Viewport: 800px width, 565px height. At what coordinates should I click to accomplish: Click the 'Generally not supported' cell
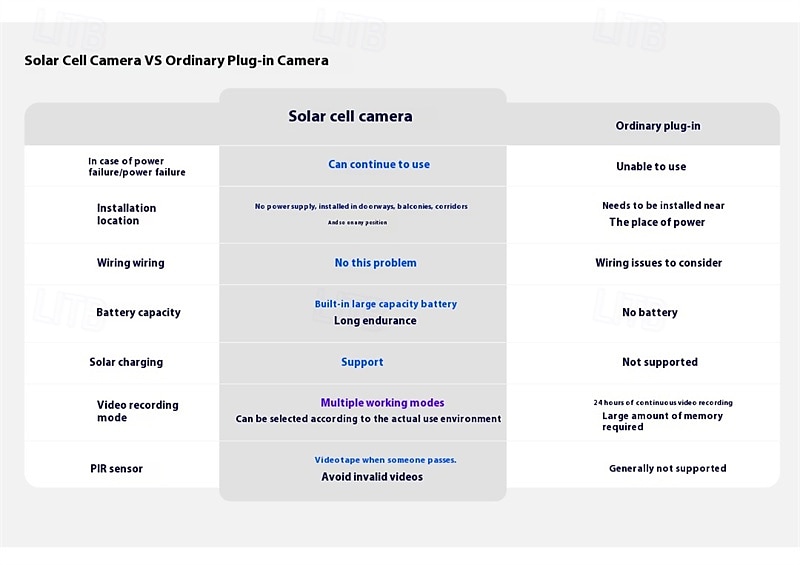point(667,469)
